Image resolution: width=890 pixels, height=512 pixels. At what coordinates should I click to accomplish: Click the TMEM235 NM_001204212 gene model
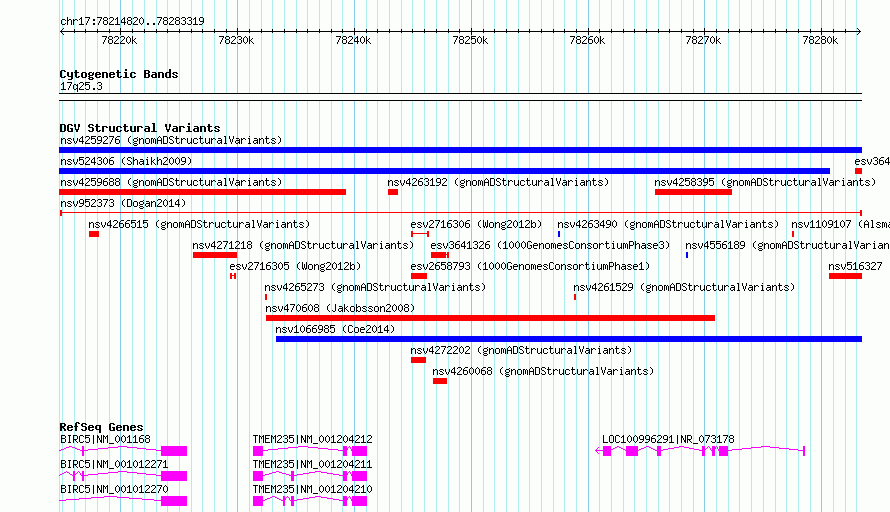click(310, 451)
